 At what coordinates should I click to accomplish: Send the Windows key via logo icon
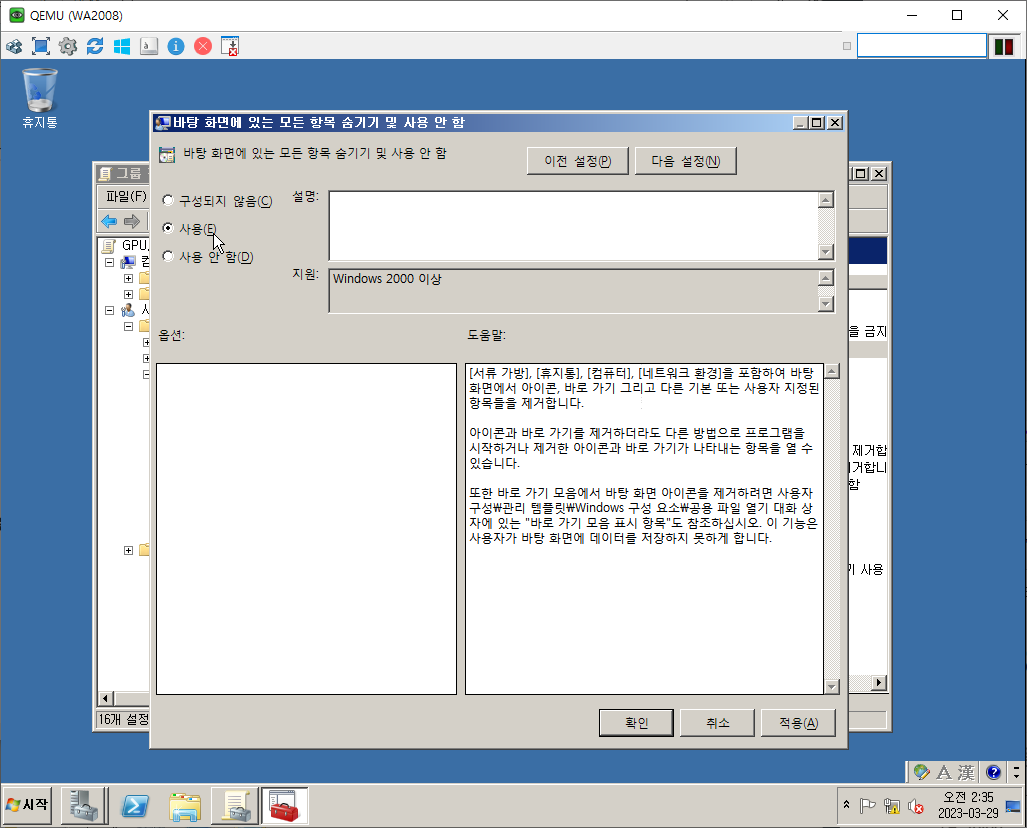tap(122, 47)
